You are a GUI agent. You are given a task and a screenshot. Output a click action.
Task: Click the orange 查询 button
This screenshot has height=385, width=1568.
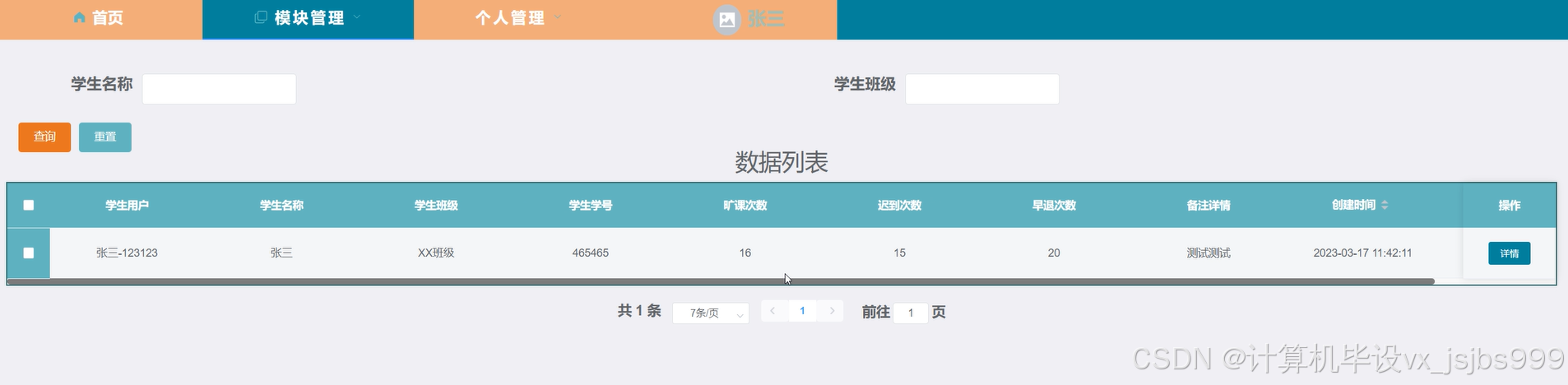click(44, 137)
